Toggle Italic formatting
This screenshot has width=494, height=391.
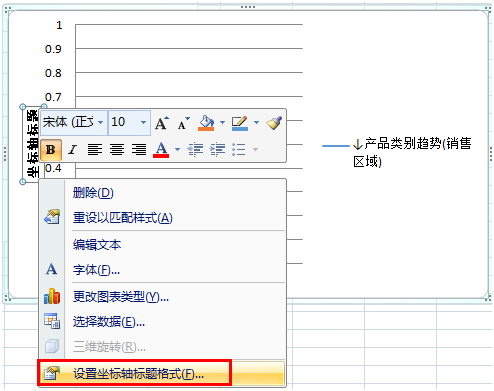coord(72,150)
